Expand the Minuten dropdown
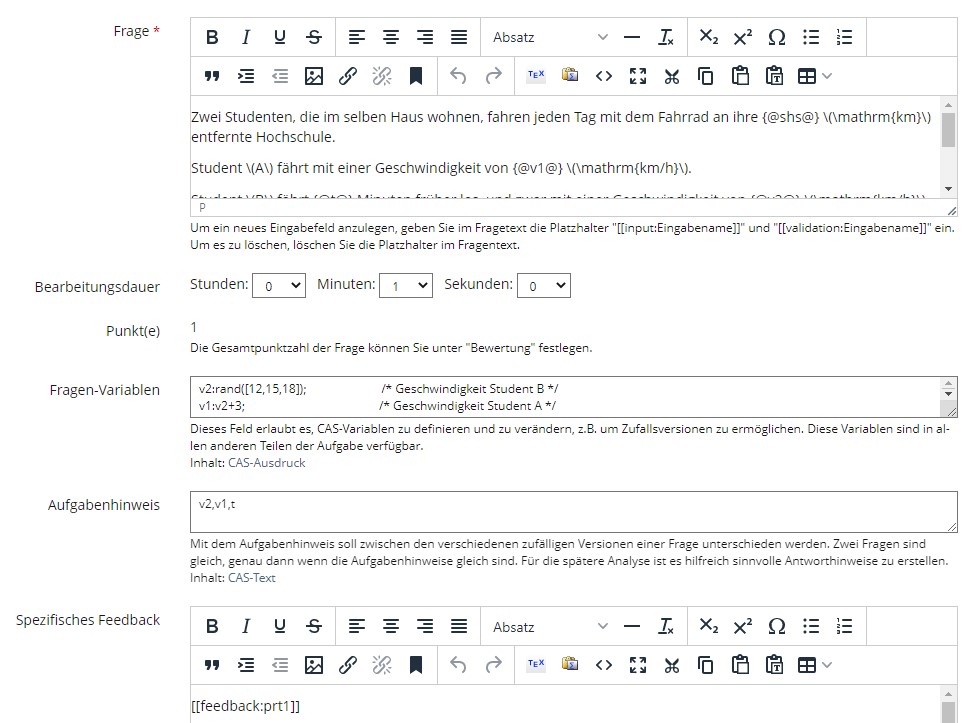Viewport: 968px width, 723px height. (x=405, y=286)
